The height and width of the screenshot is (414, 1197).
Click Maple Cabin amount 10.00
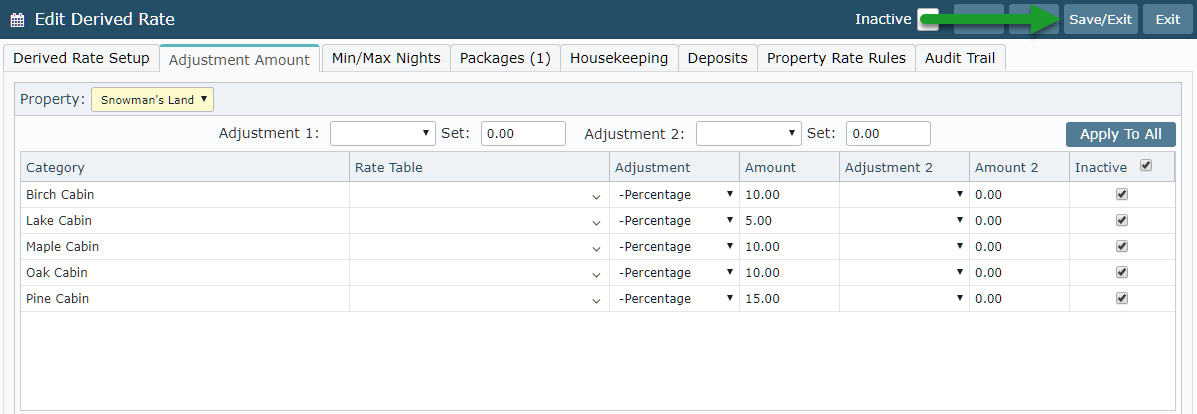point(789,247)
